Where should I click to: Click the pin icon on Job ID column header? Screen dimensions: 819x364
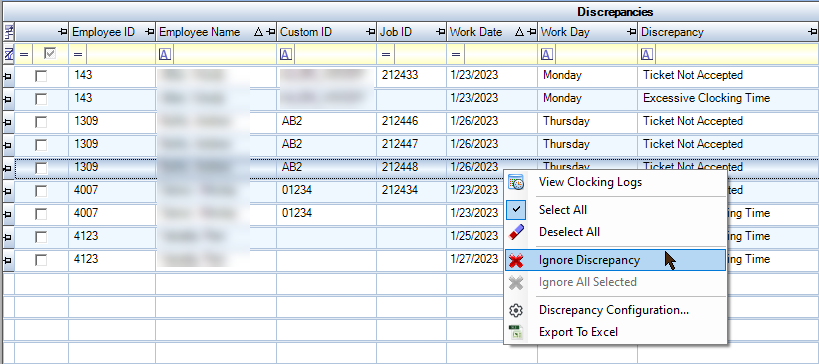coord(441,32)
